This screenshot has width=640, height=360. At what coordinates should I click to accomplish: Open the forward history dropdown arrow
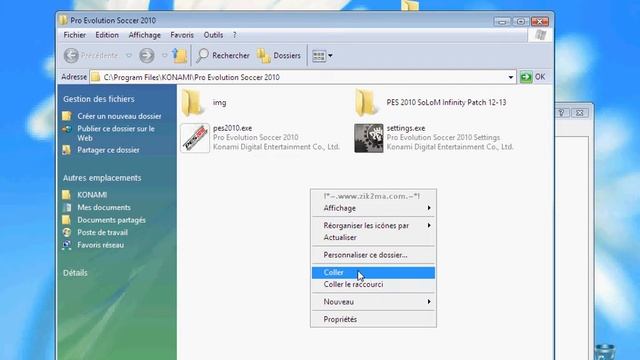164,56
